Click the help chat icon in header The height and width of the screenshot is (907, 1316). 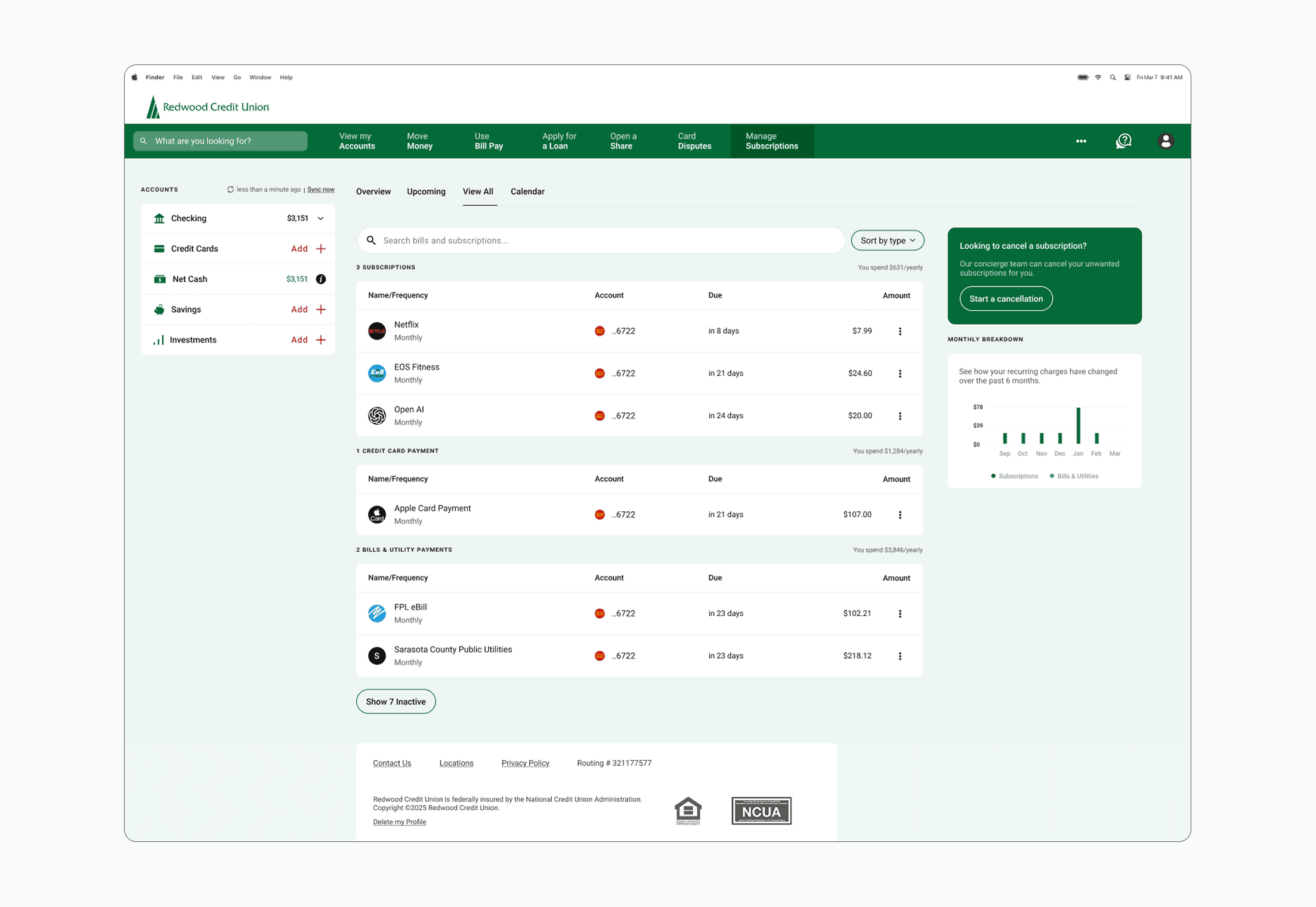pyautogui.click(x=1123, y=141)
